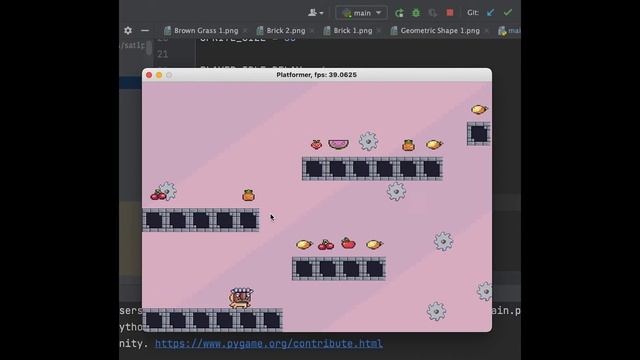Click the player character sprite in game
Image resolution: width=640 pixels, height=360 pixels.
click(241, 298)
